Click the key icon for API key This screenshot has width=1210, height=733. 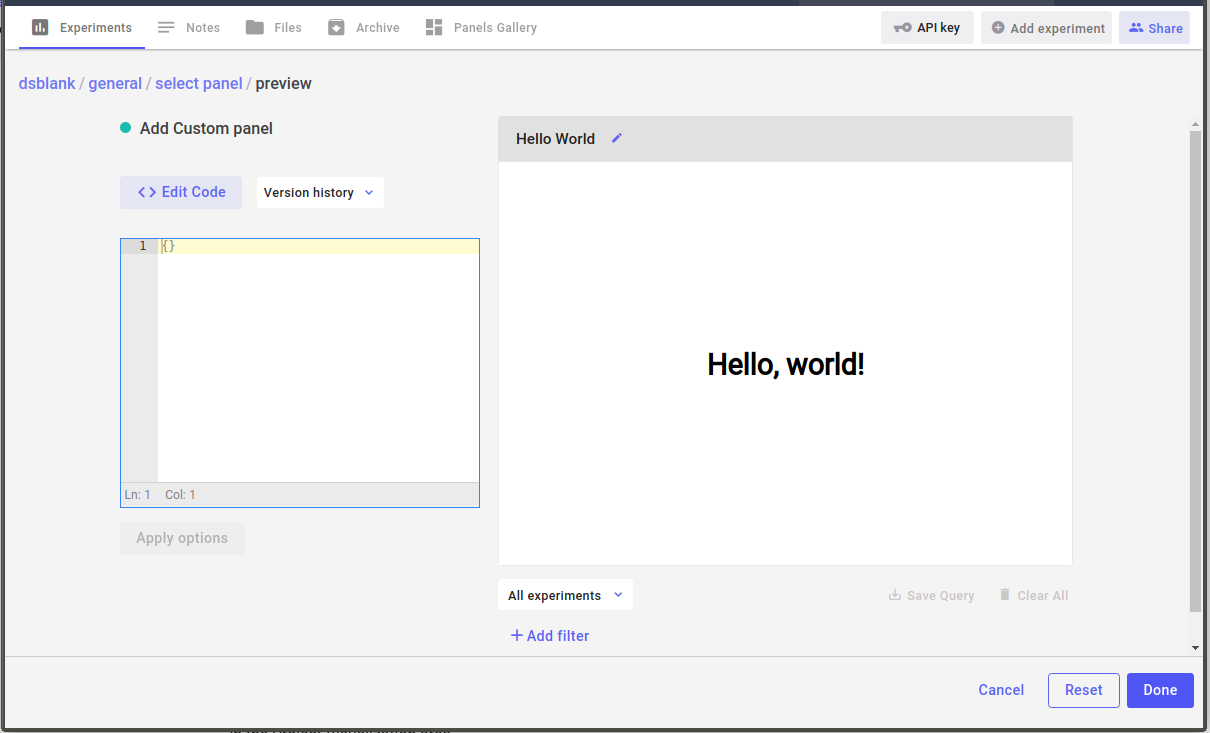click(x=902, y=28)
